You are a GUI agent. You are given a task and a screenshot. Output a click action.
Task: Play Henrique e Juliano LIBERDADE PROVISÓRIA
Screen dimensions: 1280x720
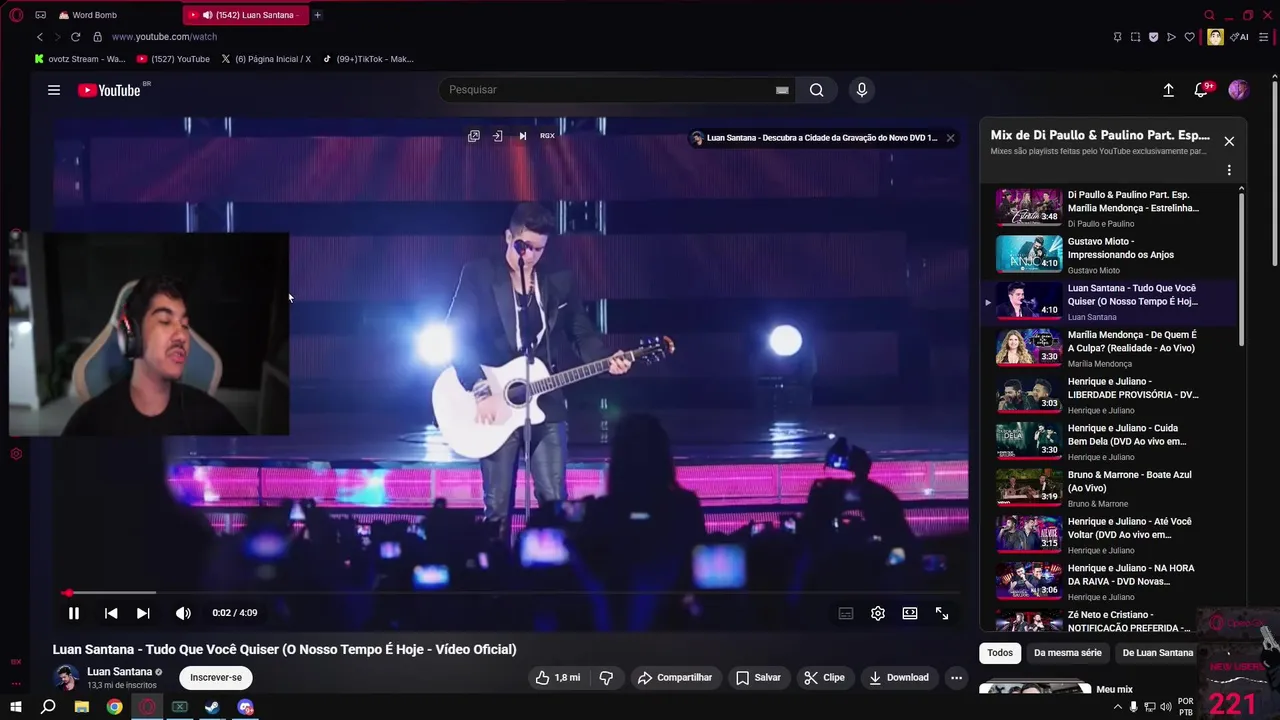coord(1110,394)
